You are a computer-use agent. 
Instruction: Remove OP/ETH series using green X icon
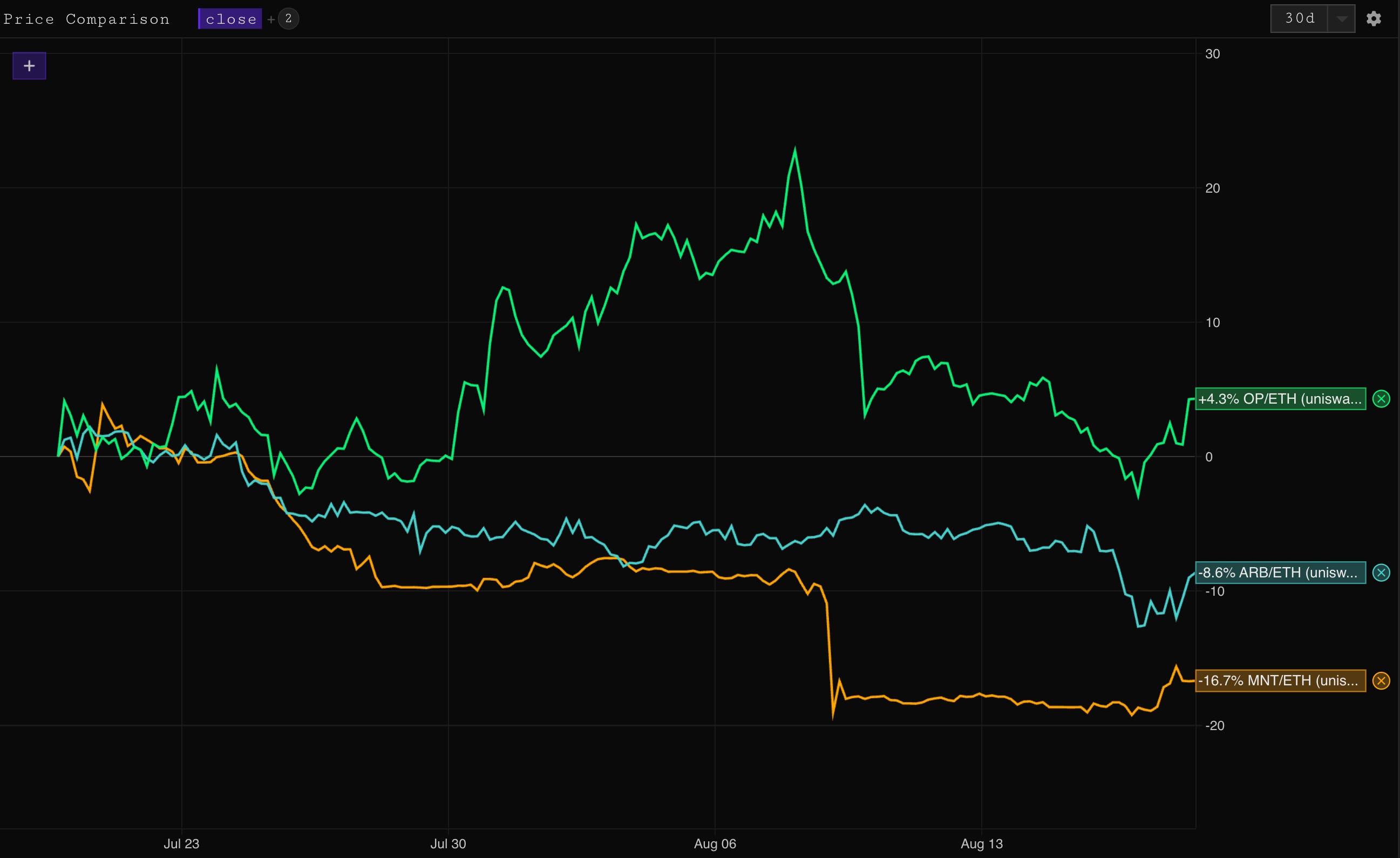1381,399
